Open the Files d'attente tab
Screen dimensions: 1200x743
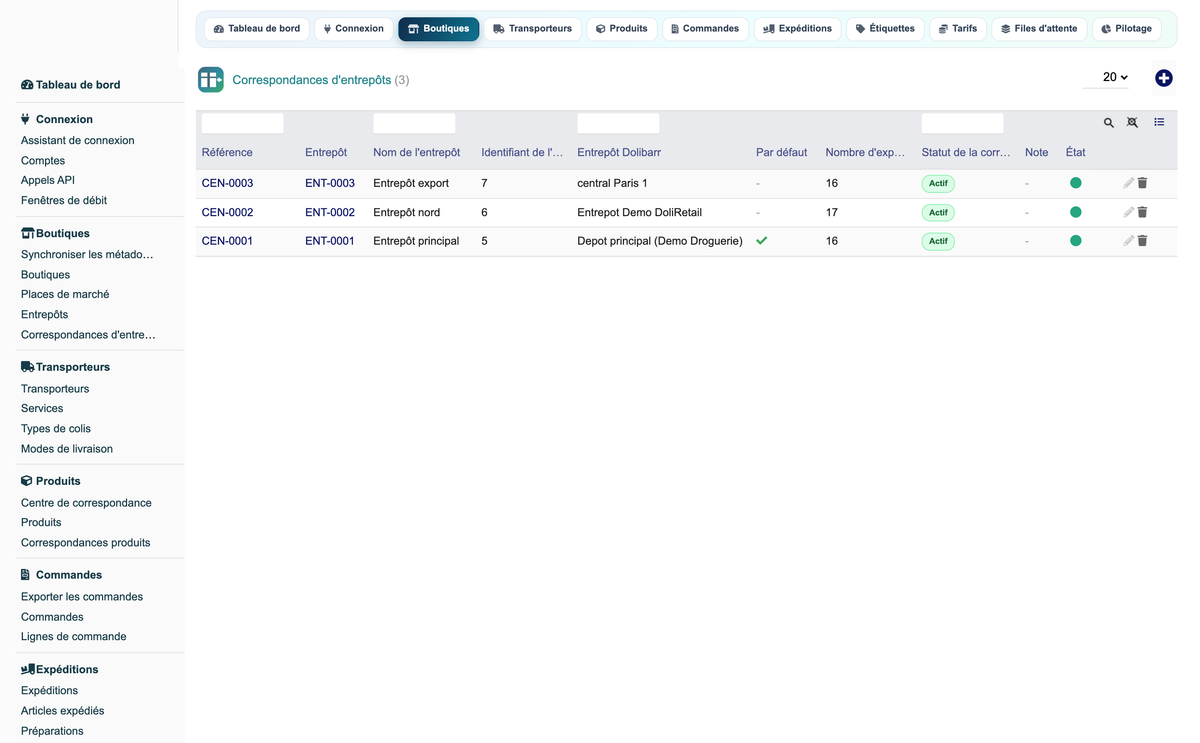(1039, 29)
